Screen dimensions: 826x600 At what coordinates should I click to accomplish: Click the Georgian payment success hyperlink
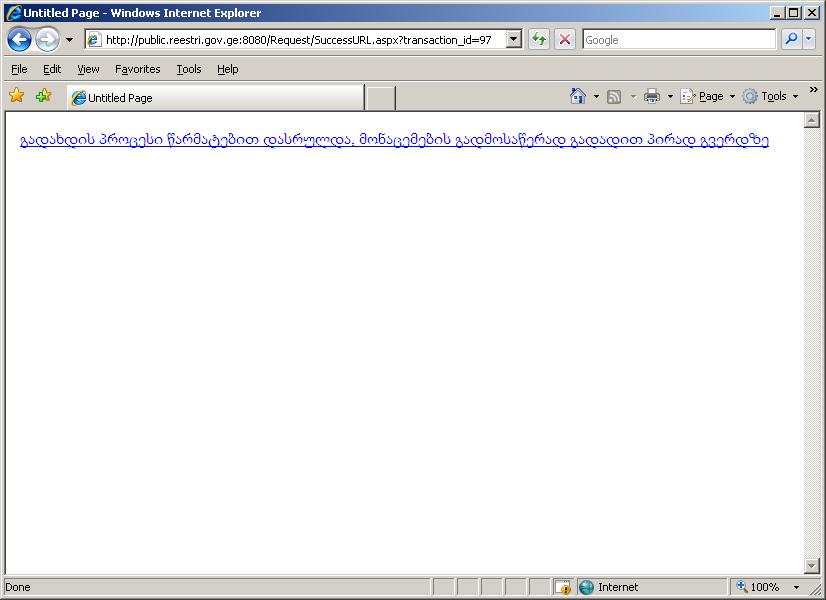tap(394, 140)
